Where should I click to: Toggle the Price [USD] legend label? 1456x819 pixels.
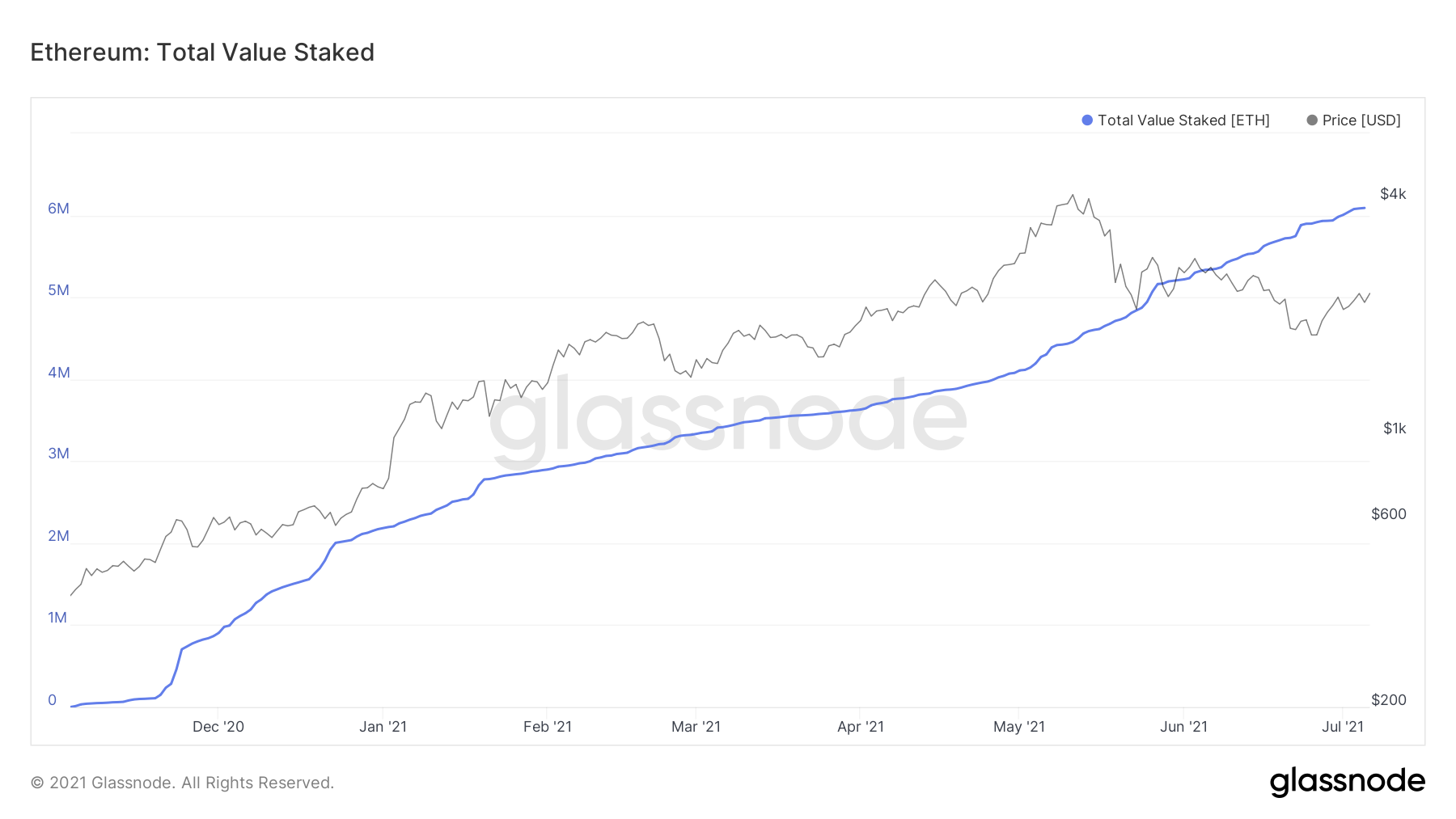pos(1361,120)
